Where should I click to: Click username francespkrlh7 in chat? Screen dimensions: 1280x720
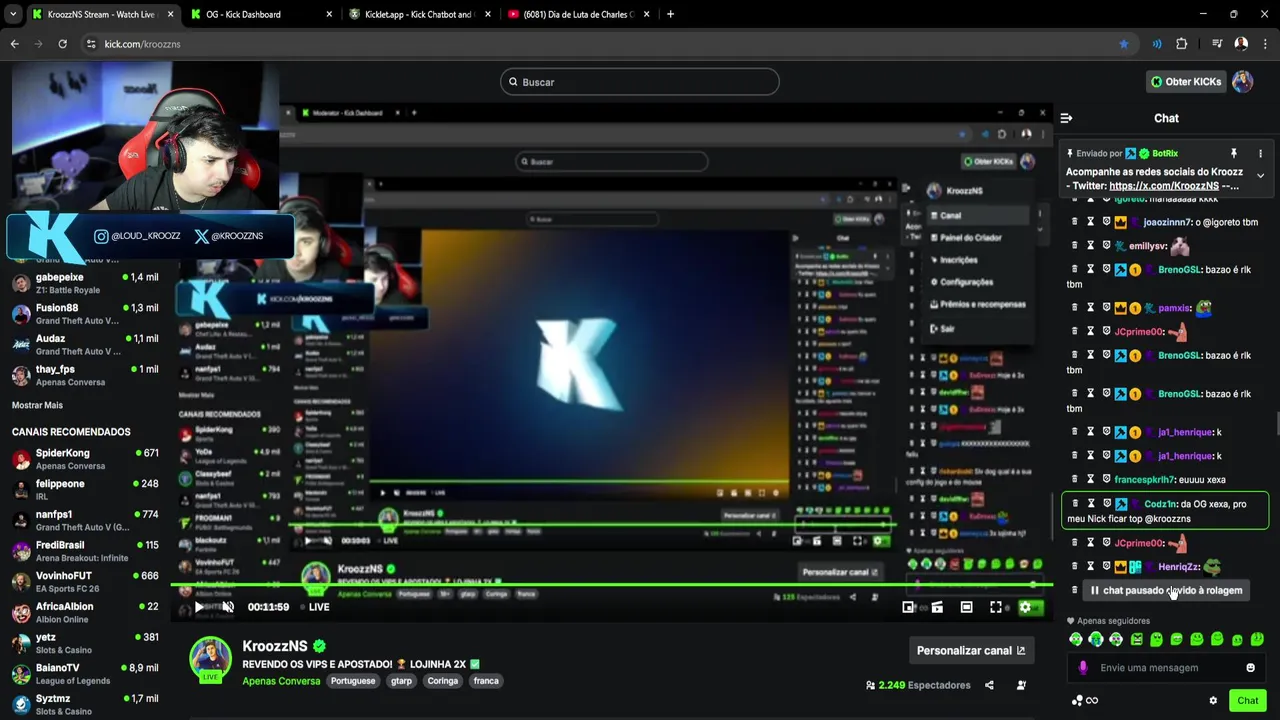tap(1144, 480)
